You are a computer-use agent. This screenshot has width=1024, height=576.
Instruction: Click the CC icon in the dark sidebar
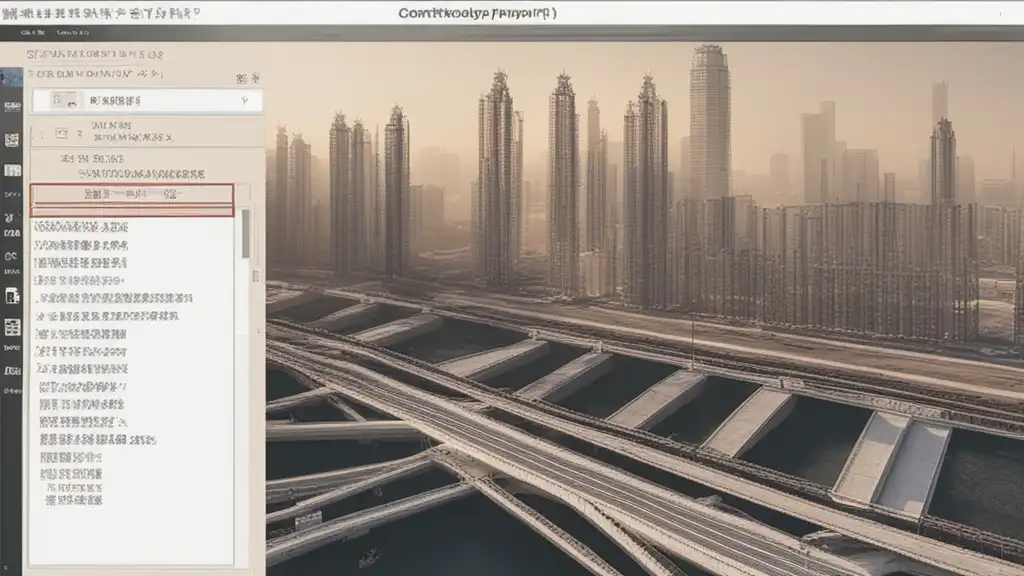tap(11, 256)
